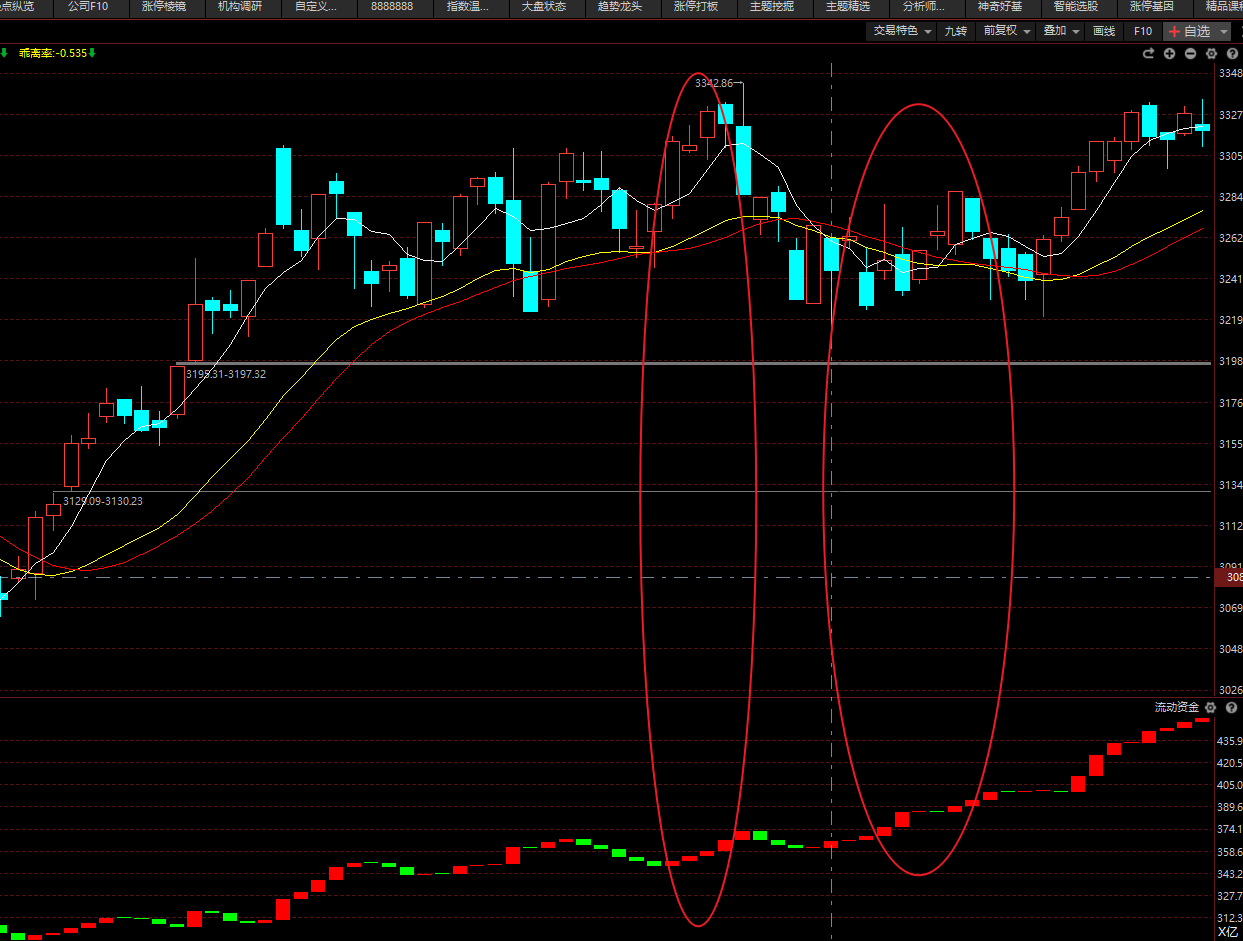The image size is (1243, 941).
Task: Click the 3048 price axis value
Action: click(x=1230, y=649)
